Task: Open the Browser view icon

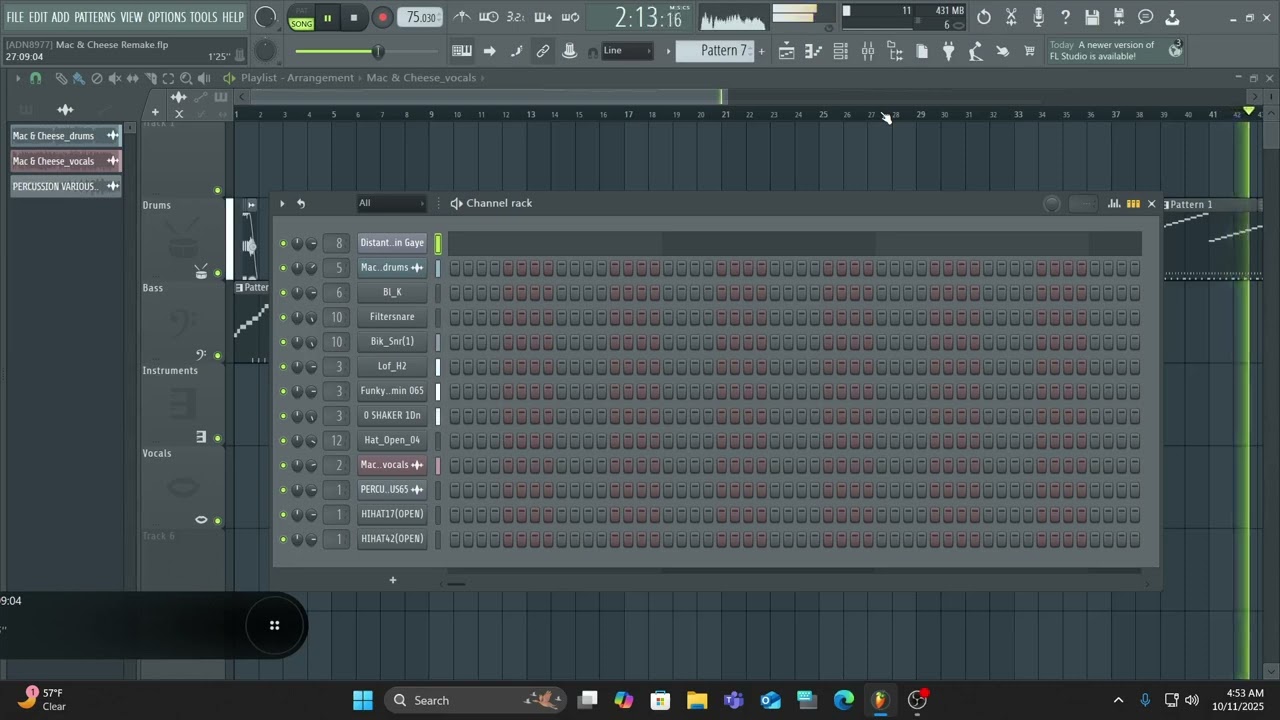Action: tap(895, 51)
